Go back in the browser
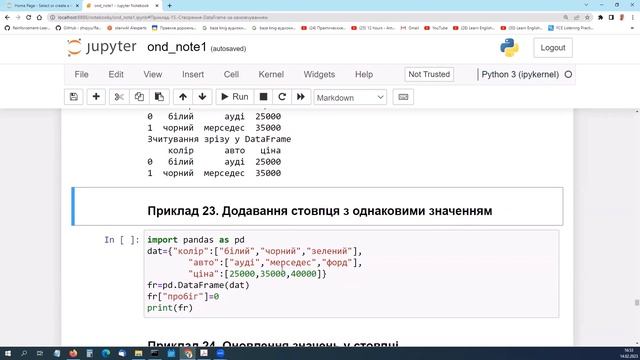The image size is (640, 360). (x=7, y=18)
